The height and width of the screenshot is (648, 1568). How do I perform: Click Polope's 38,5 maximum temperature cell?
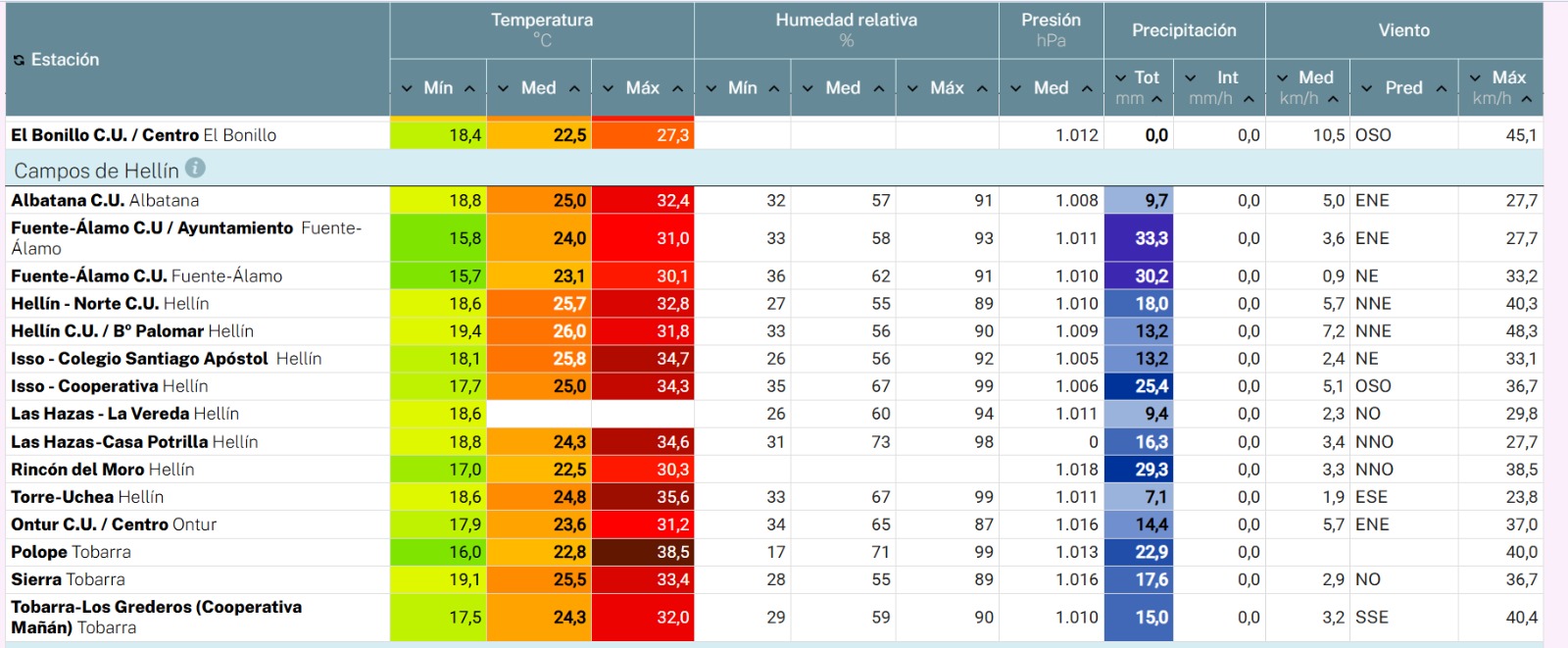click(x=643, y=552)
